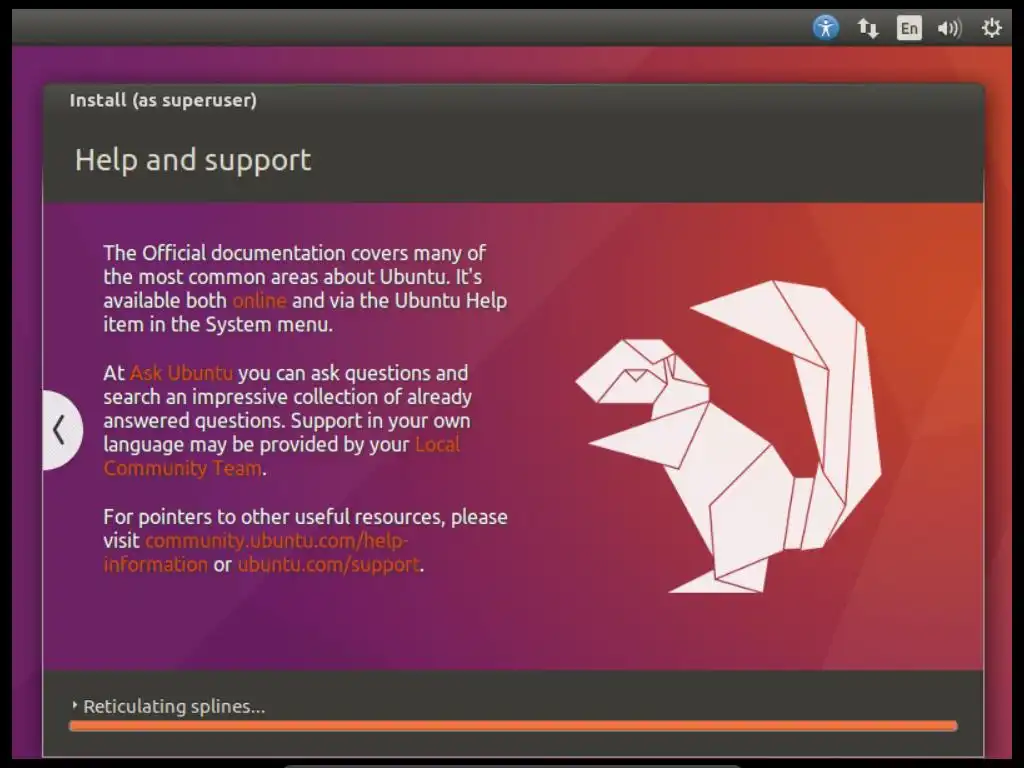
Task: Open the accessibility menu icon
Action: tap(825, 28)
